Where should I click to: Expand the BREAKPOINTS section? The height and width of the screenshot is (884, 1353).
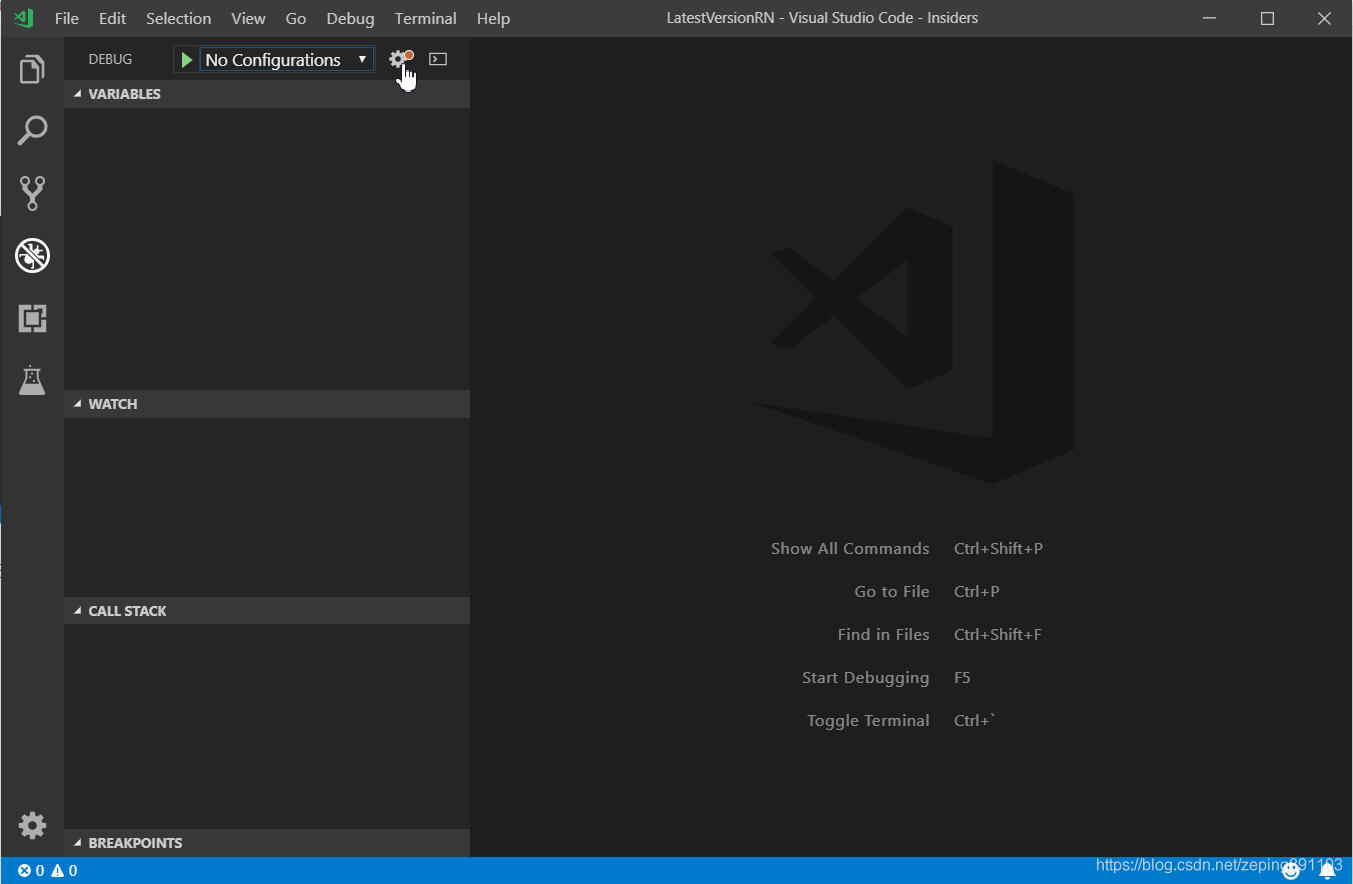pos(267,843)
